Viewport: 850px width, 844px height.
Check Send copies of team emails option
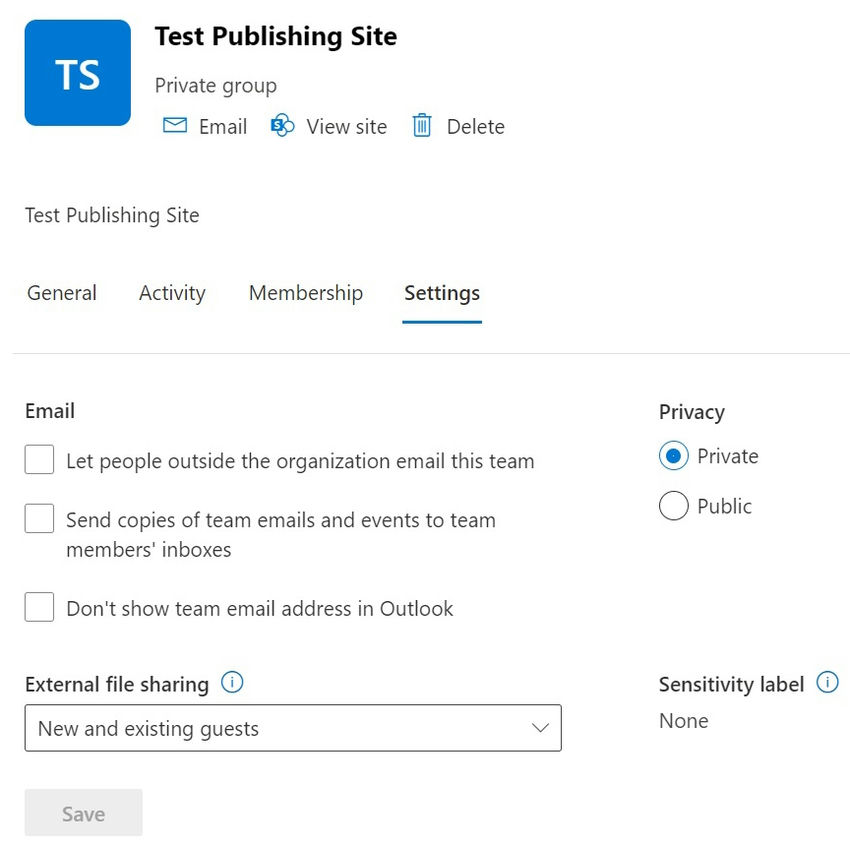click(x=39, y=518)
